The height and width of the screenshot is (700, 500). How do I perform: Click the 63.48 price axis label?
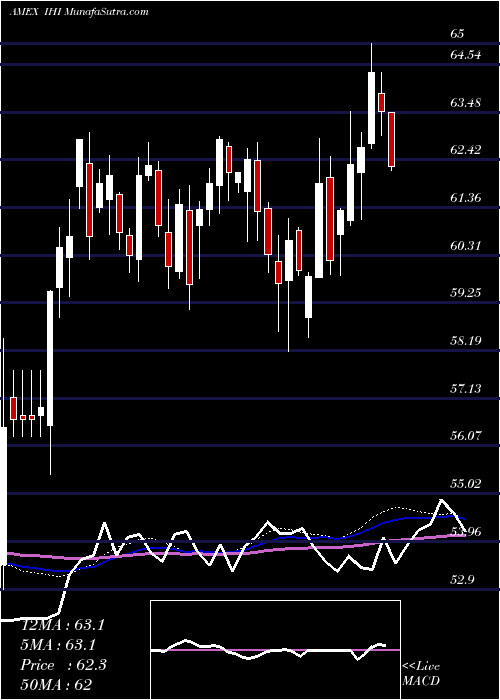pyautogui.click(x=466, y=103)
